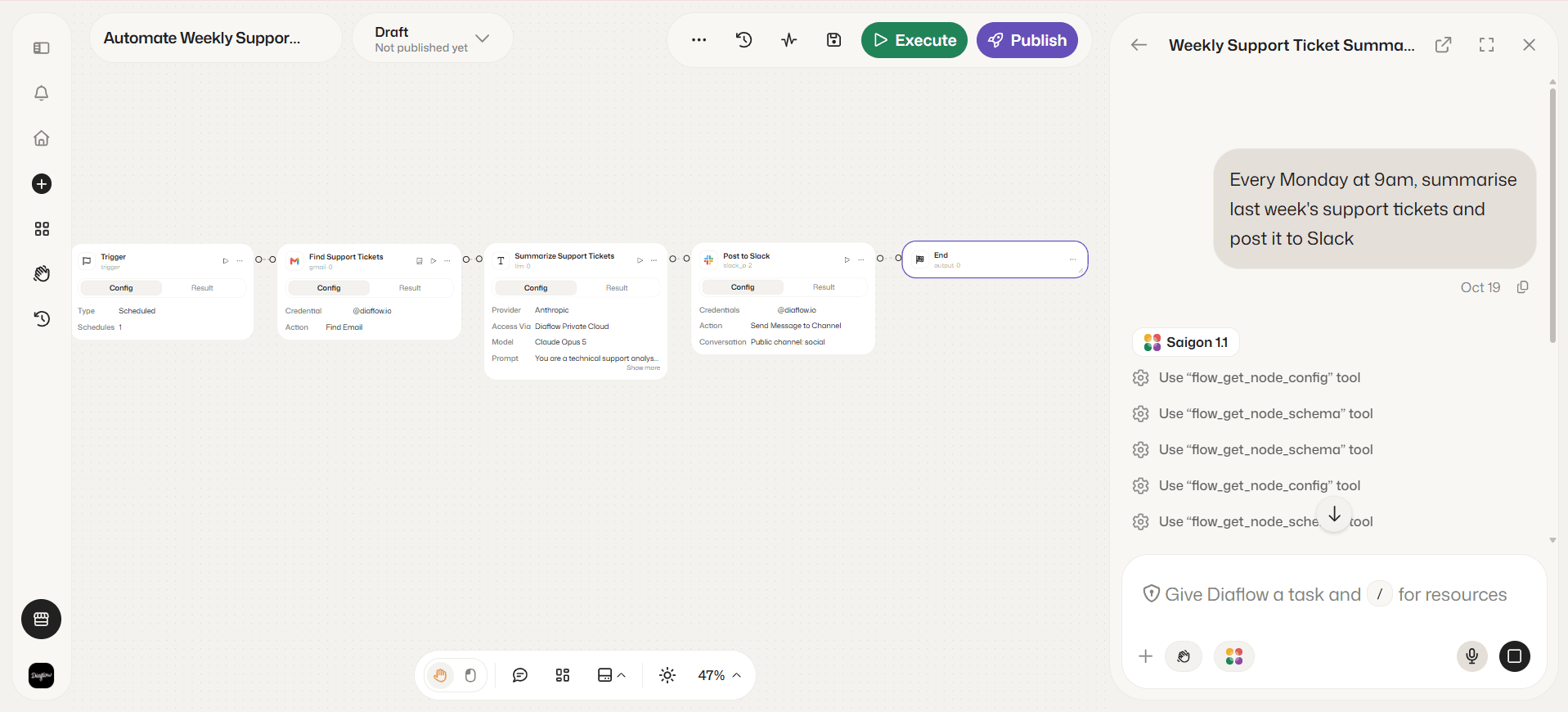Expand the bottom panel layout options
1568x712 pixels.
(611, 675)
